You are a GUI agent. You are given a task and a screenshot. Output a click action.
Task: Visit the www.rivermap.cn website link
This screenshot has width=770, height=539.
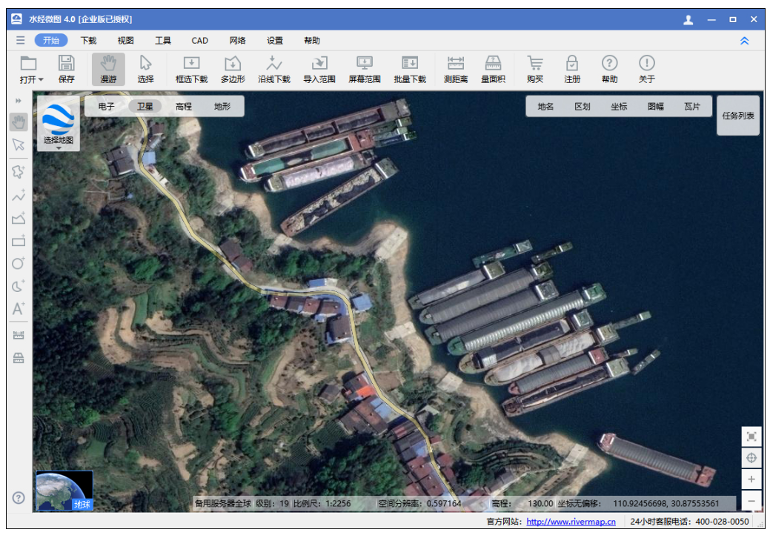[571, 521]
